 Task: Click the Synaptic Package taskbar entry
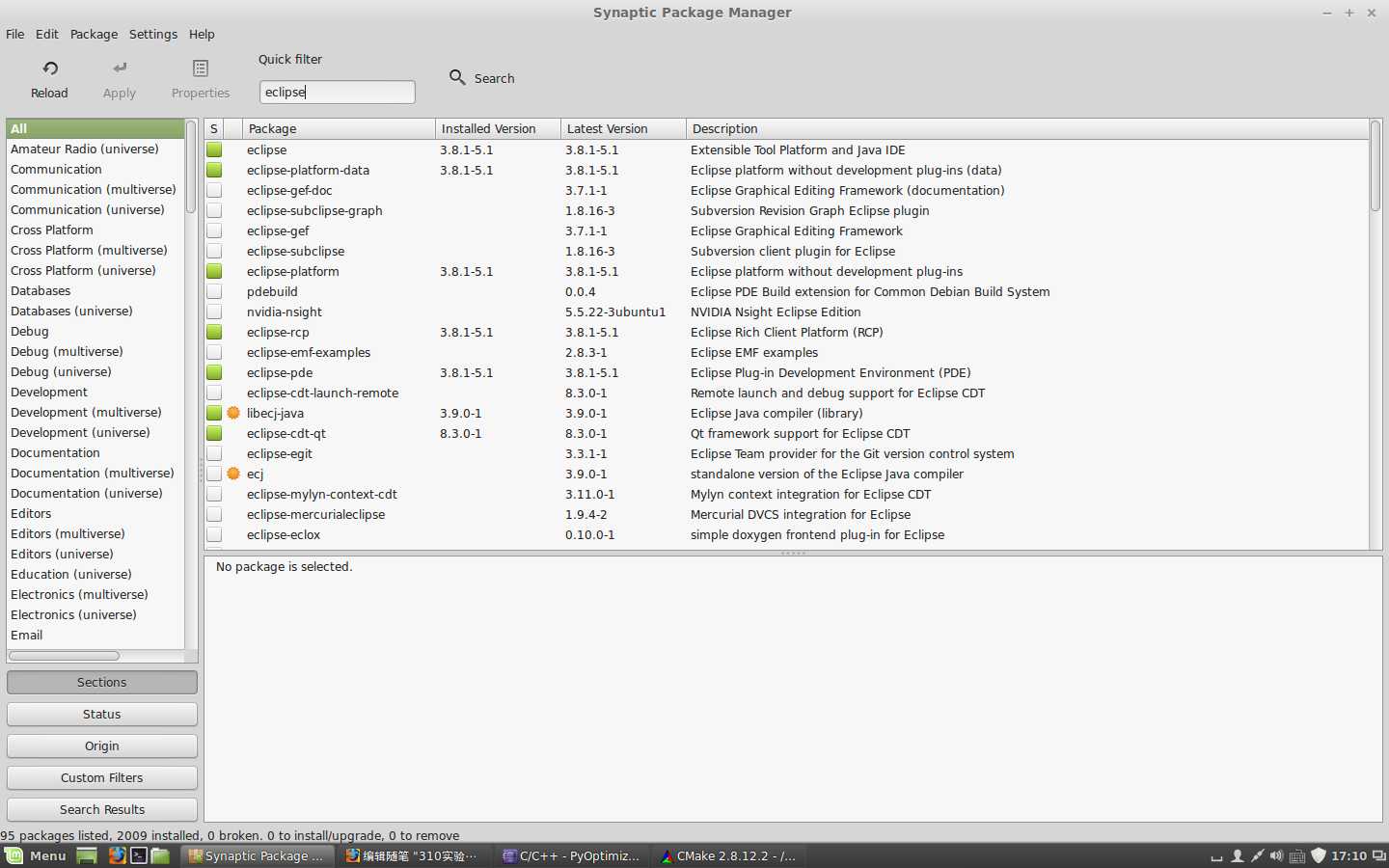point(258,855)
